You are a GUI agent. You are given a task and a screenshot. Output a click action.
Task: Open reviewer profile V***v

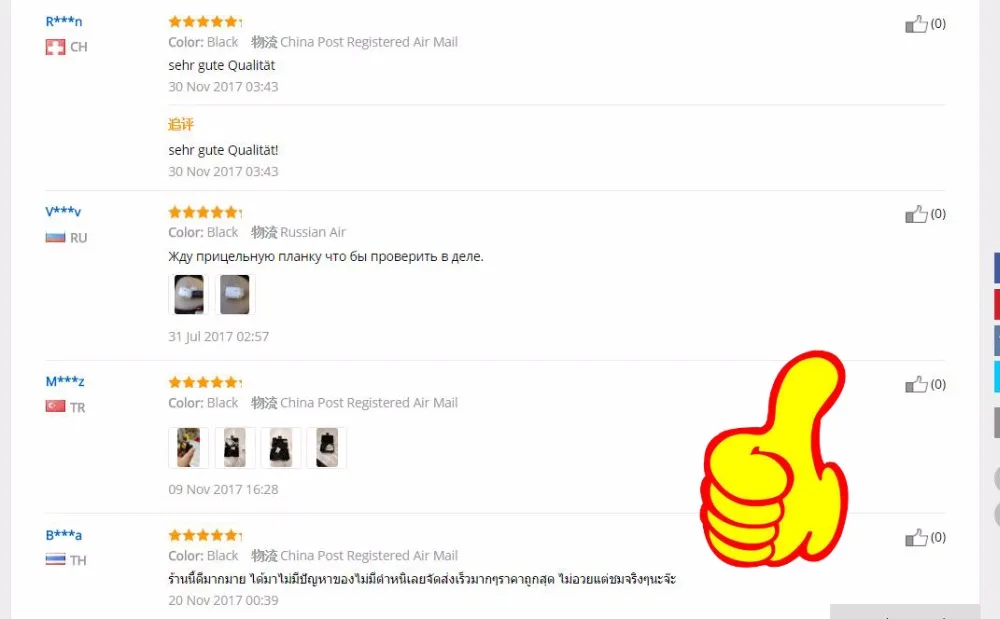click(x=63, y=212)
